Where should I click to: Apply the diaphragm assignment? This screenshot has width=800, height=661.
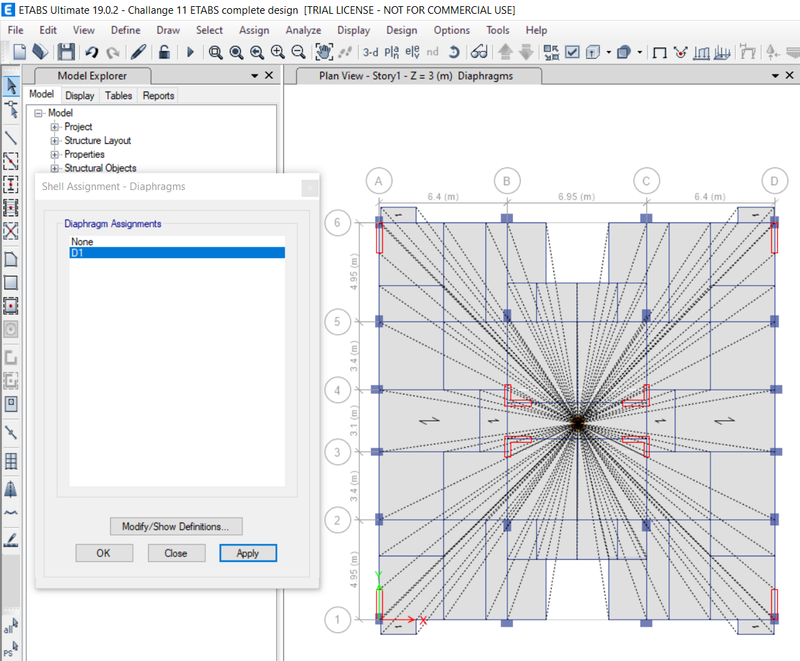click(247, 552)
